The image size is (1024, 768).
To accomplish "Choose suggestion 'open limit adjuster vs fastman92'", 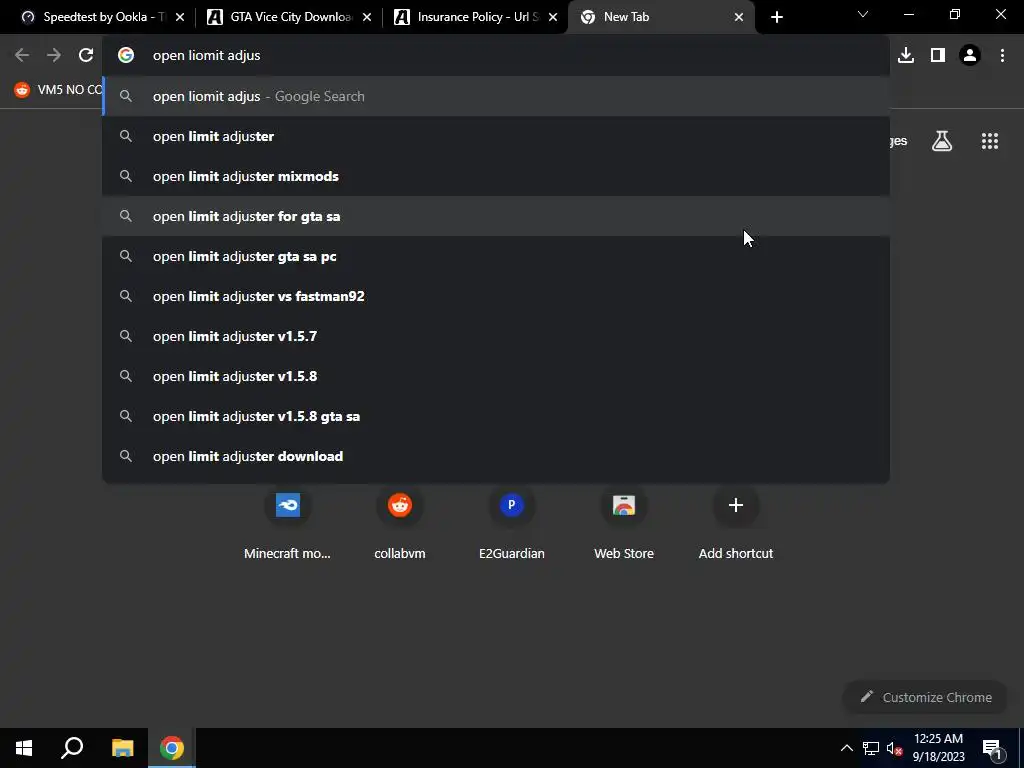I will 496,296.
